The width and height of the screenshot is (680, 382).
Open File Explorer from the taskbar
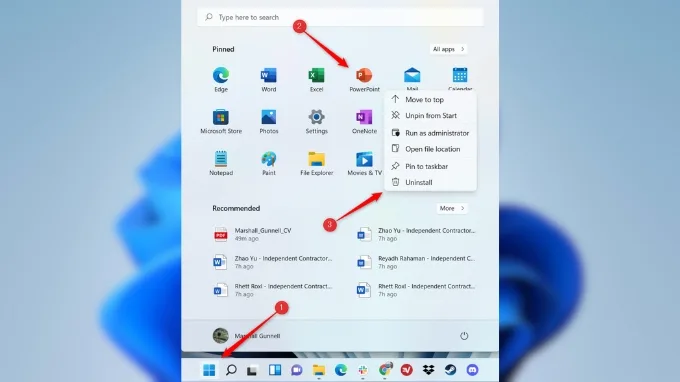point(319,370)
